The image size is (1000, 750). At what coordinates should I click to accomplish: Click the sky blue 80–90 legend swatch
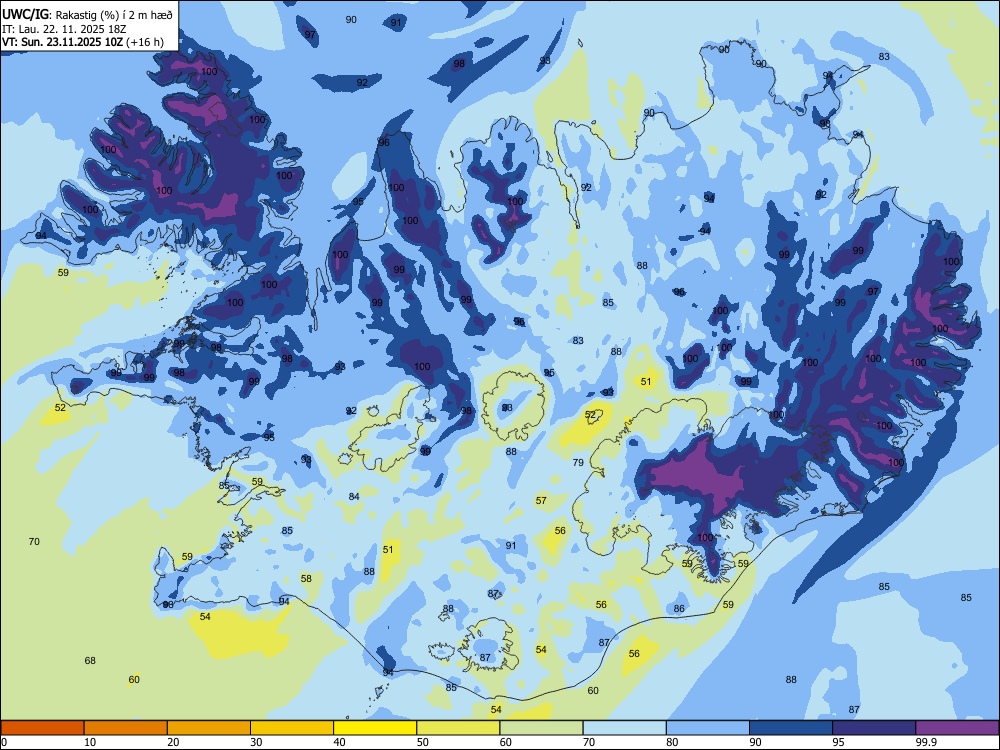708,728
